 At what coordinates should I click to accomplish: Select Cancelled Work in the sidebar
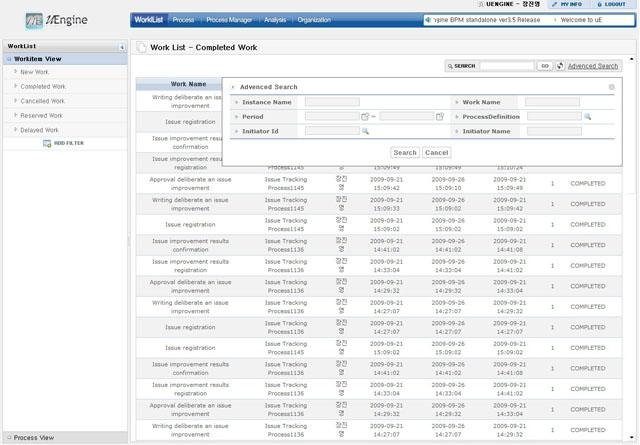pyautogui.click(x=42, y=101)
